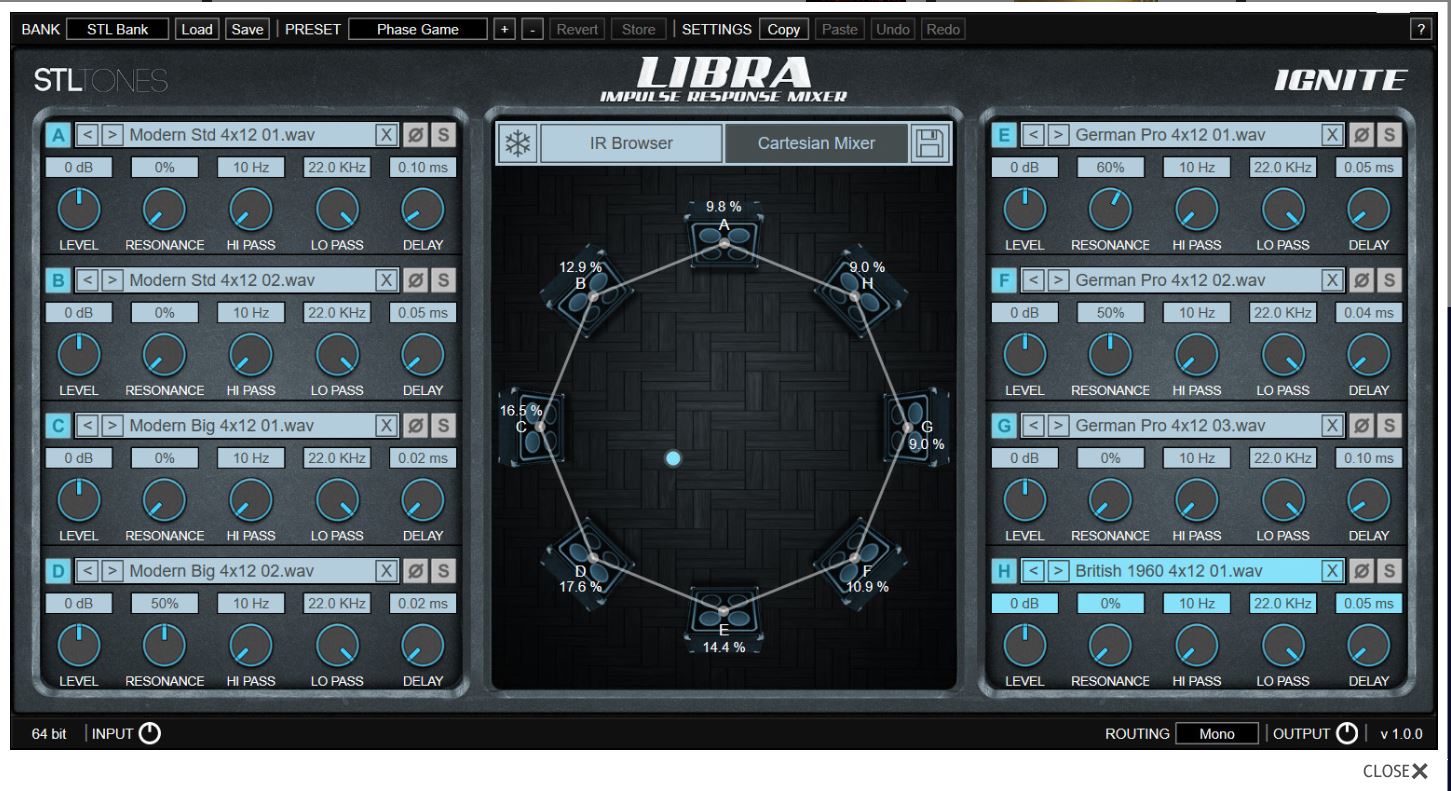Load previous IR in slot F
1451x791 pixels.
(x=1034, y=281)
